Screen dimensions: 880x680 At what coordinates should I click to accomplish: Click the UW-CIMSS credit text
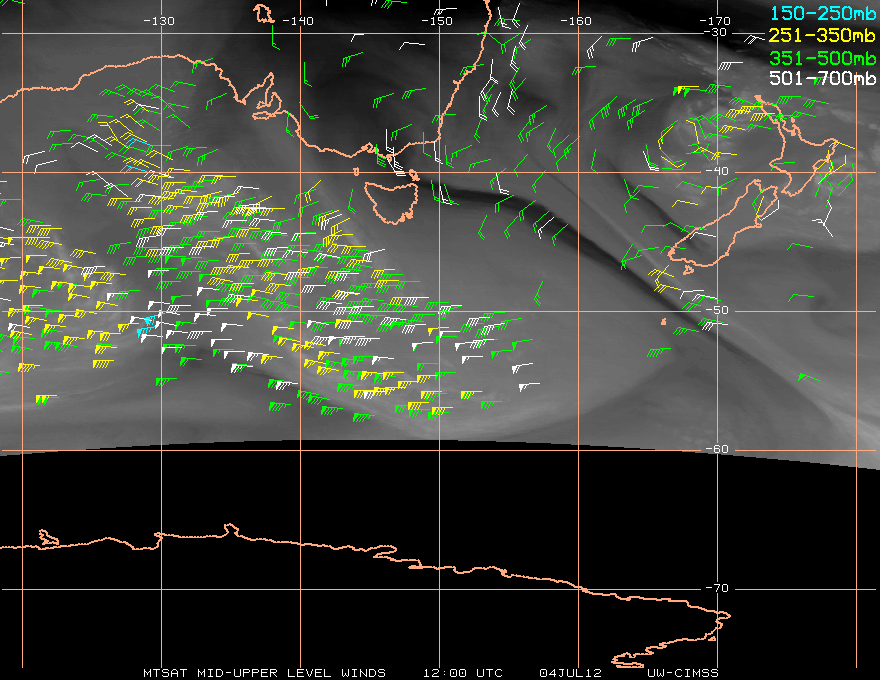(x=681, y=672)
